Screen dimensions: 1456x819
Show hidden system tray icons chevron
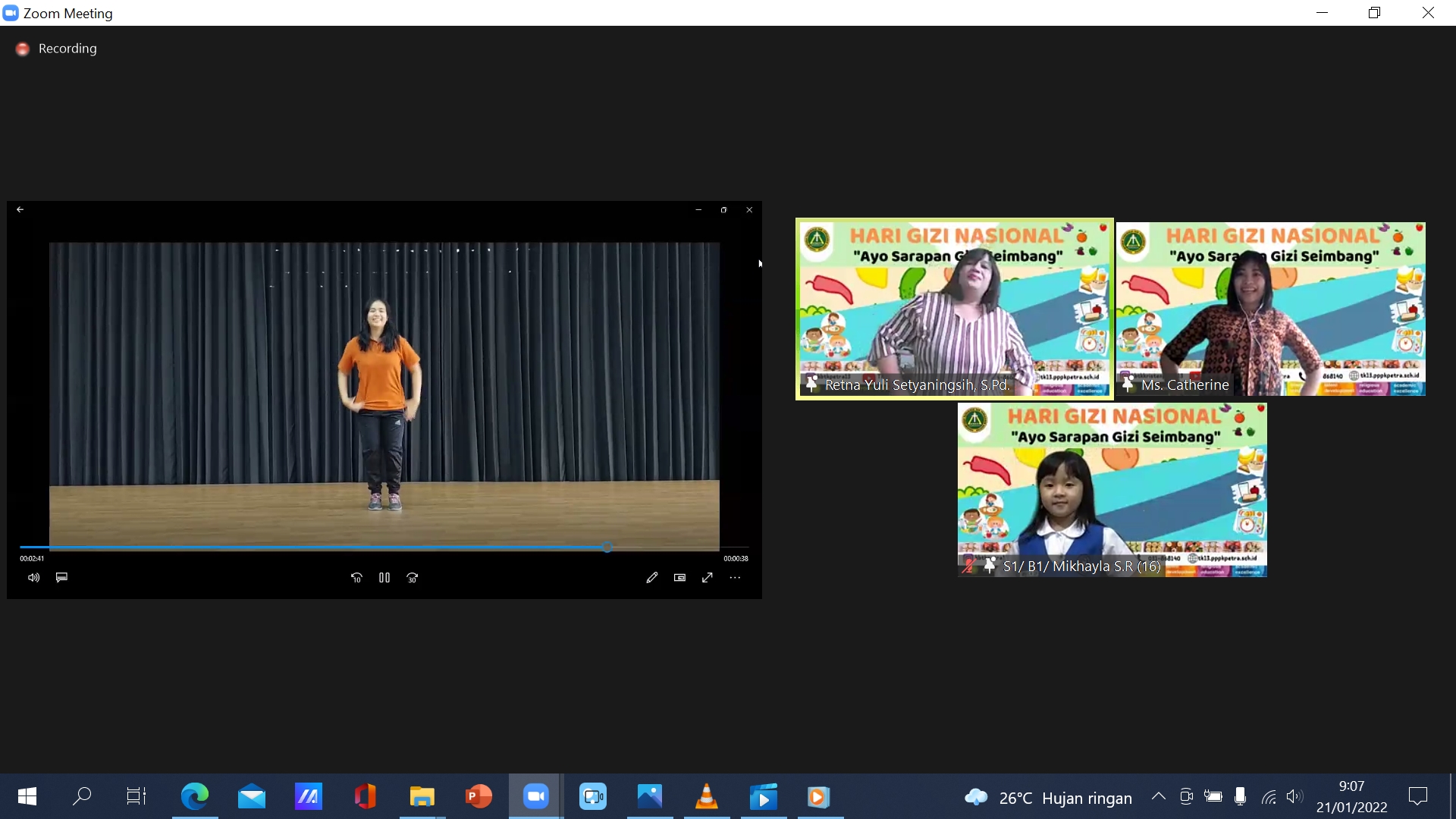tap(1158, 796)
